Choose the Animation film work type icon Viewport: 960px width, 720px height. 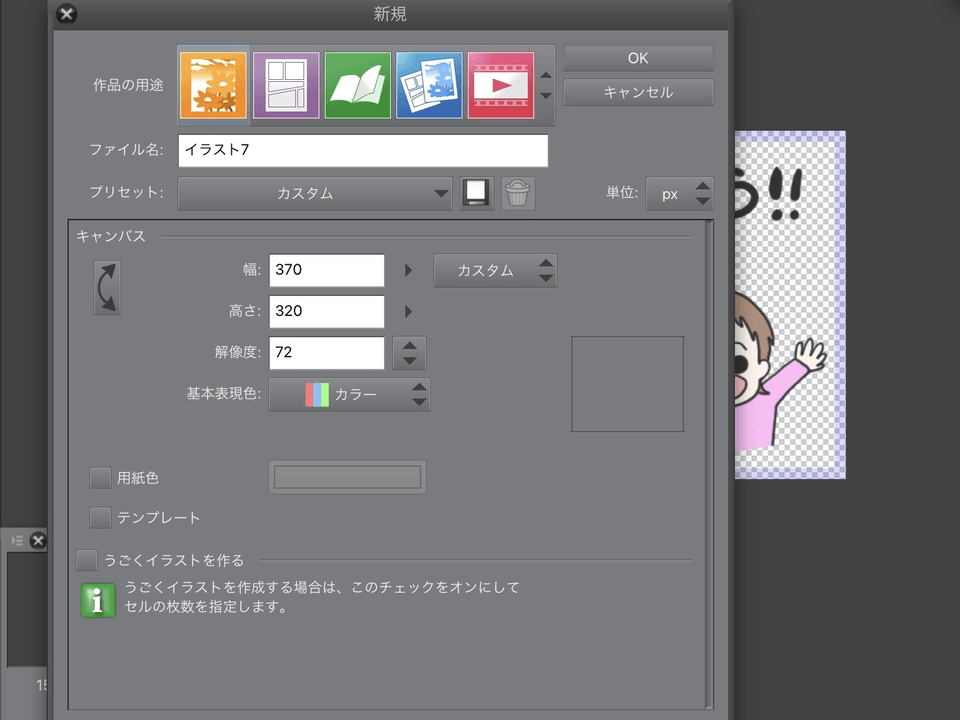501,85
